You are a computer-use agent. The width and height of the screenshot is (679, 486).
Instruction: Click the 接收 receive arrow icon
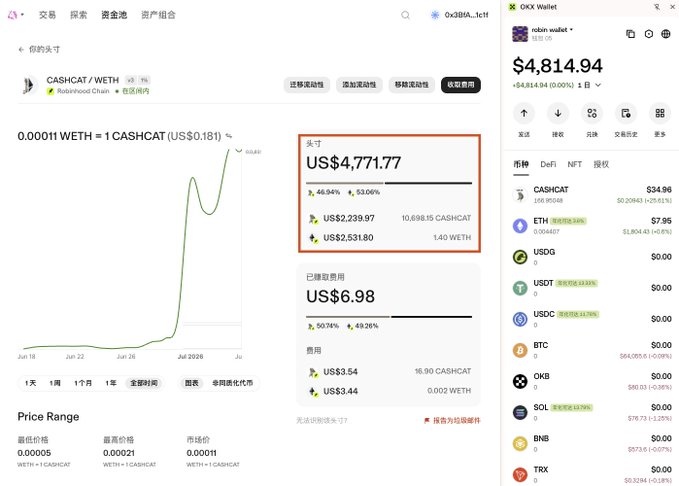click(x=558, y=113)
